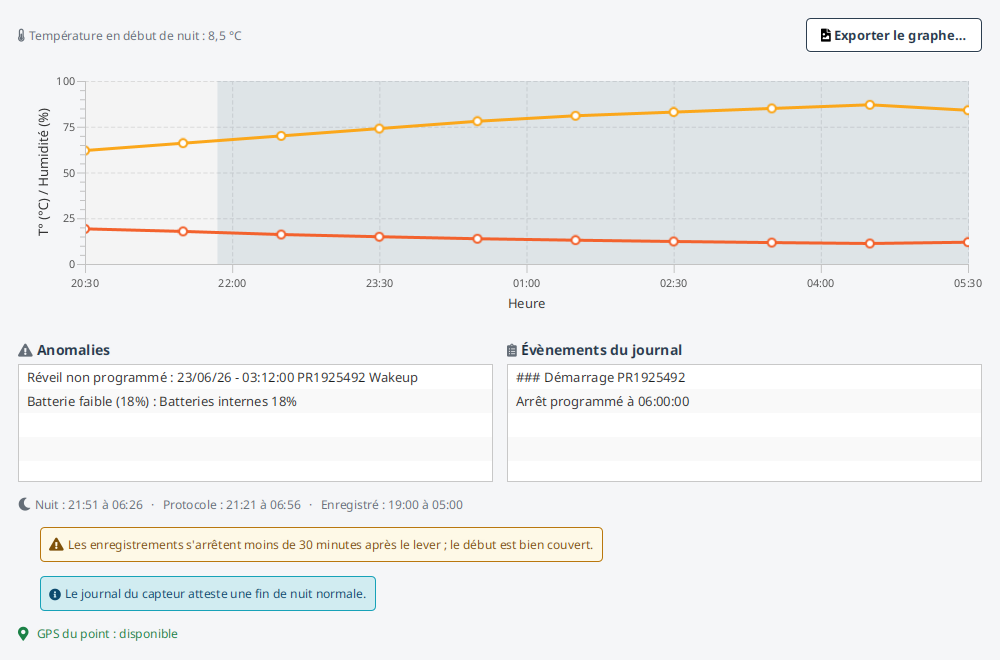Click the Température en début de nuit : 8,5 °C text
This screenshot has height=660, width=1000.
(135, 36)
